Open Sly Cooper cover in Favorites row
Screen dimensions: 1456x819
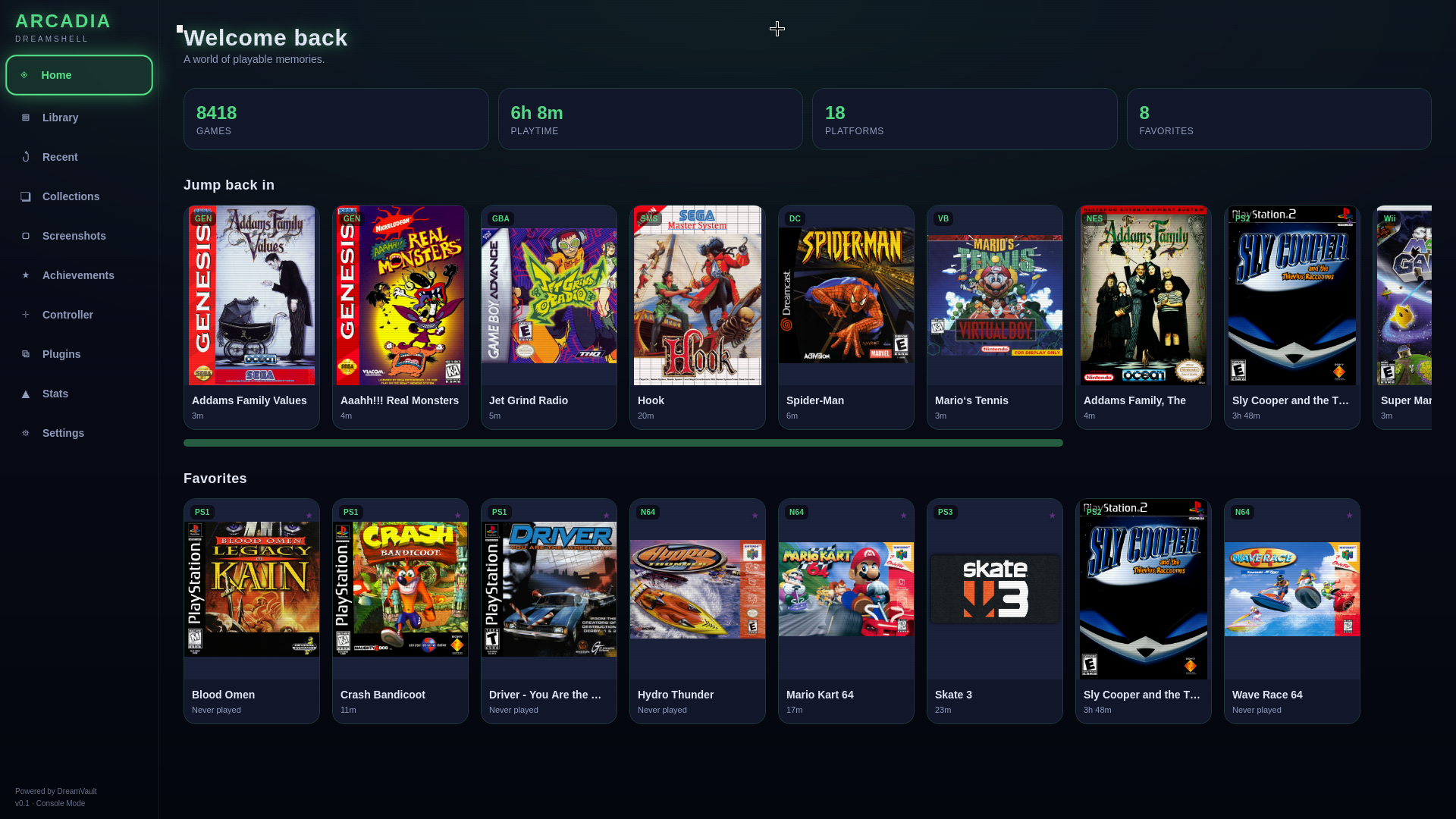1144,589
